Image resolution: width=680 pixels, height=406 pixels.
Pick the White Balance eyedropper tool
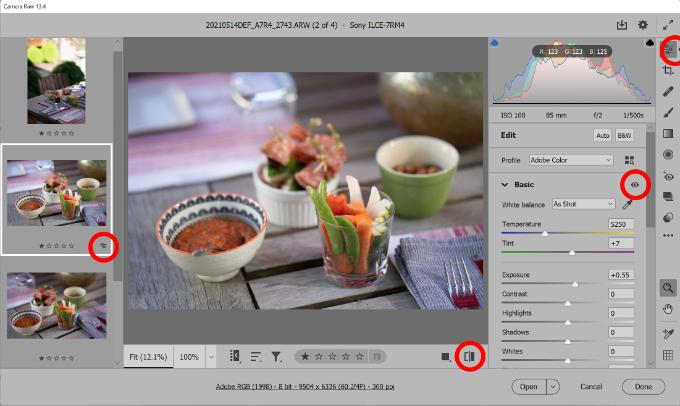627,204
